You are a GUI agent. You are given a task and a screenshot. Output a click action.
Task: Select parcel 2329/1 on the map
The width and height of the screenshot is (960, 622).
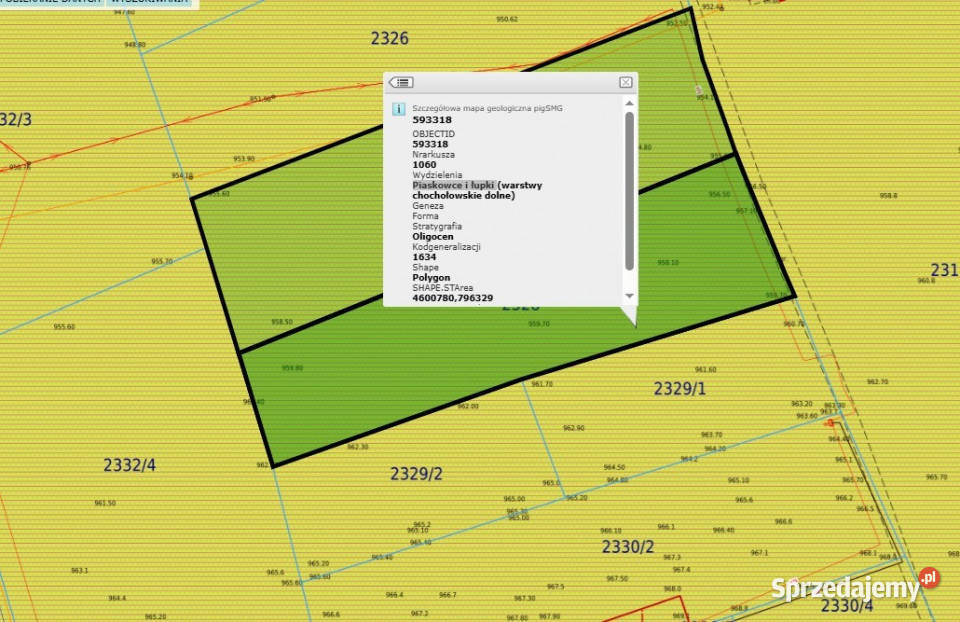[680, 389]
